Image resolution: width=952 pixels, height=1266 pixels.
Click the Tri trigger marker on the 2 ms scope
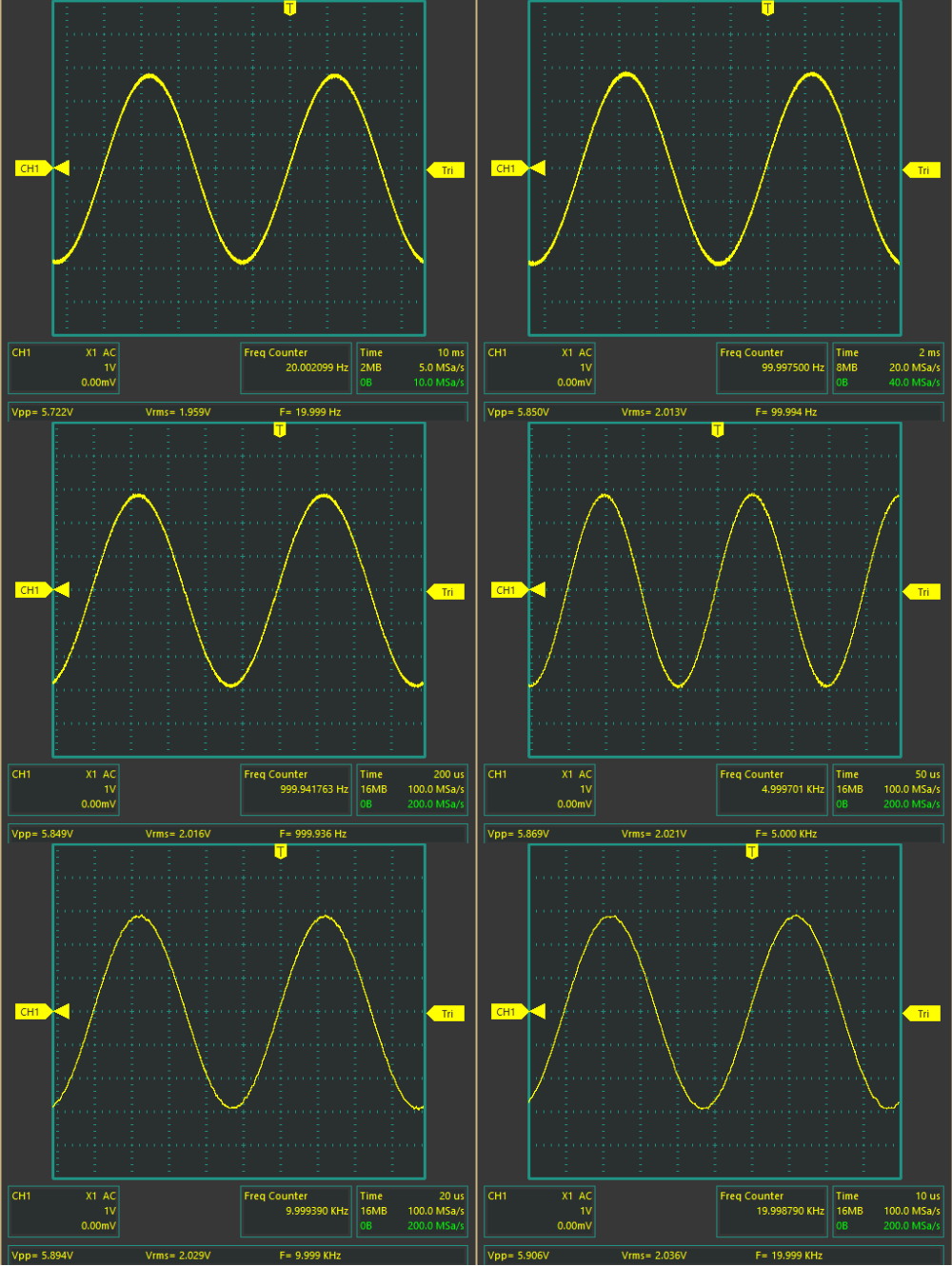point(922,170)
